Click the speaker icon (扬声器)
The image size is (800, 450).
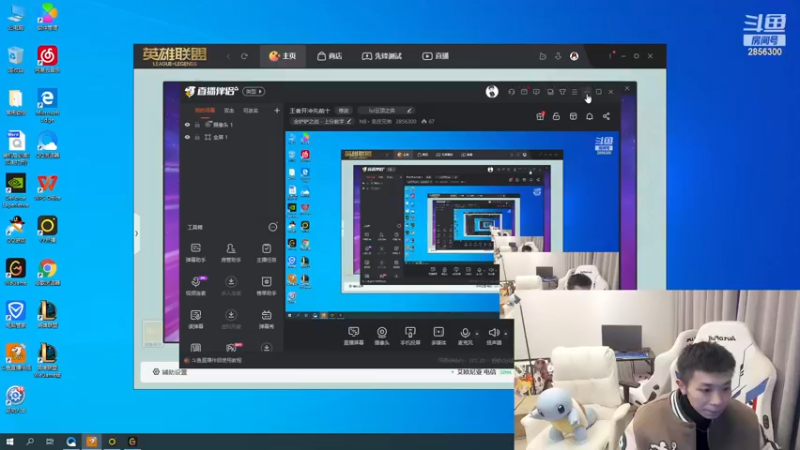(x=493, y=333)
